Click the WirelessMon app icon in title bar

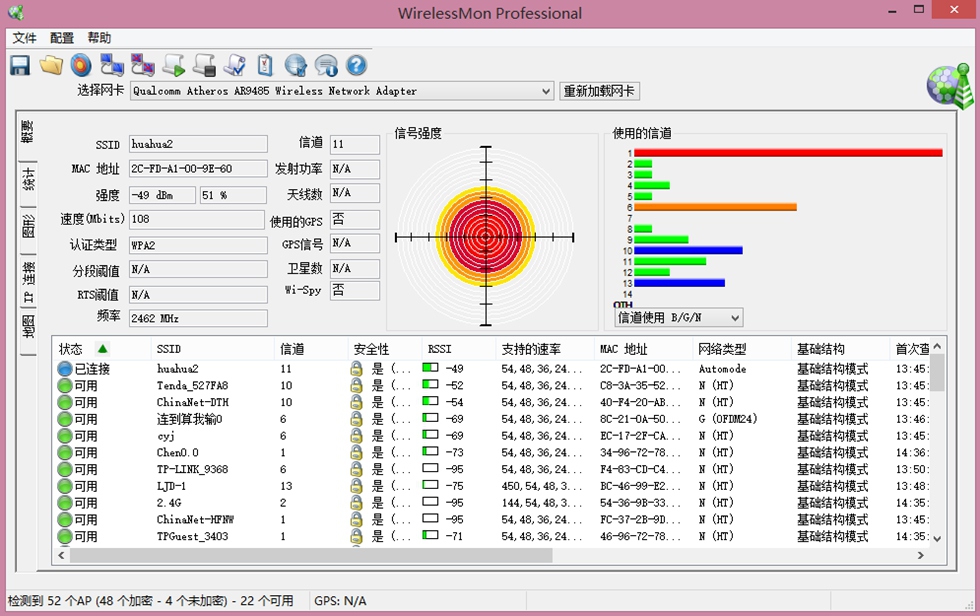pos(17,12)
